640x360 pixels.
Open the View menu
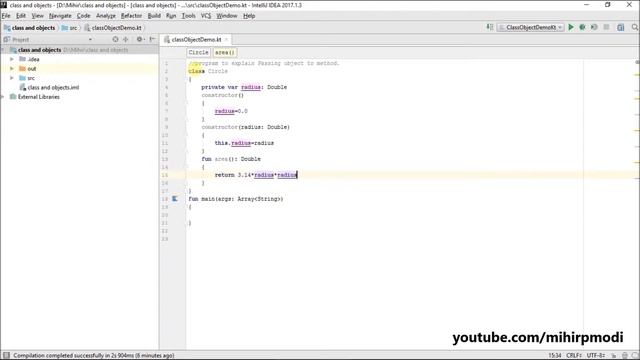pyautogui.click(x=38, y=16)
